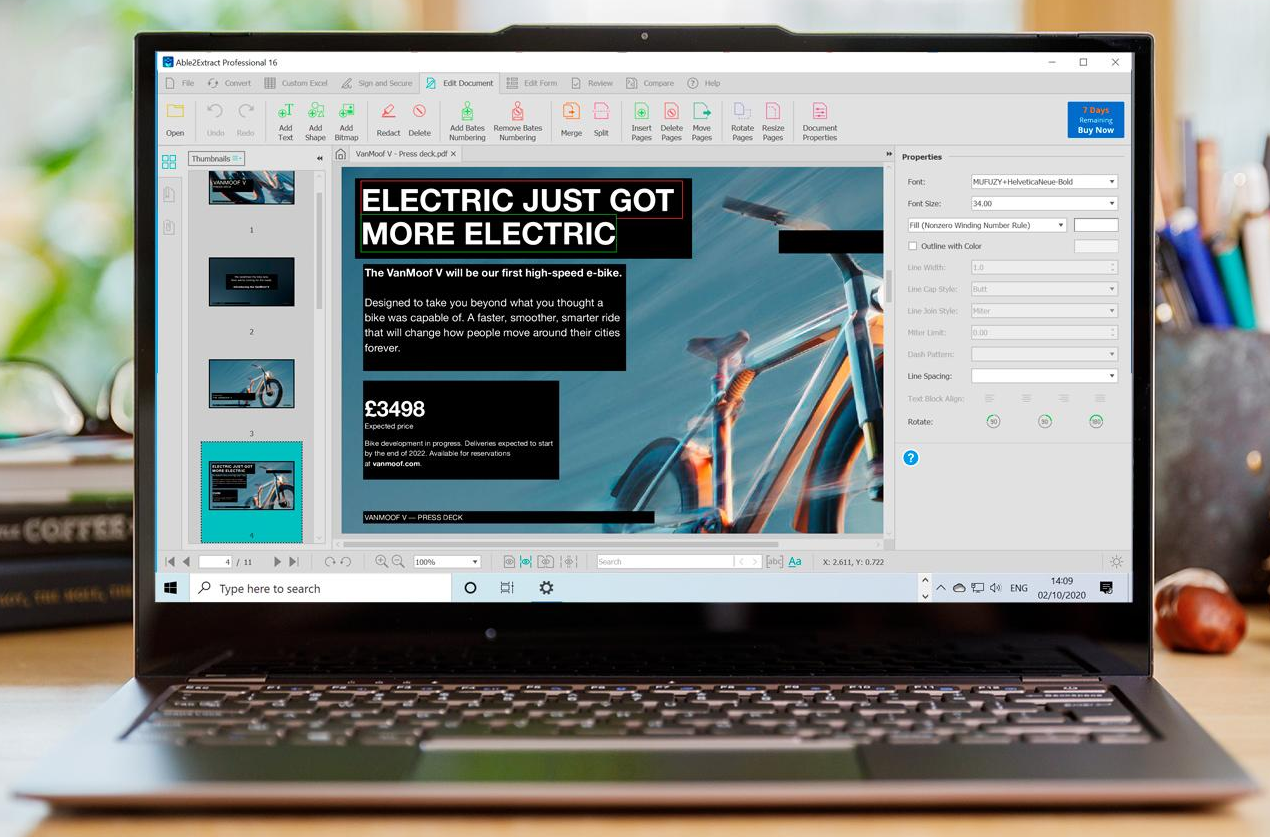Go to the first page arrow
This screenshot has height=837, width=1270.
coord(170,562)
